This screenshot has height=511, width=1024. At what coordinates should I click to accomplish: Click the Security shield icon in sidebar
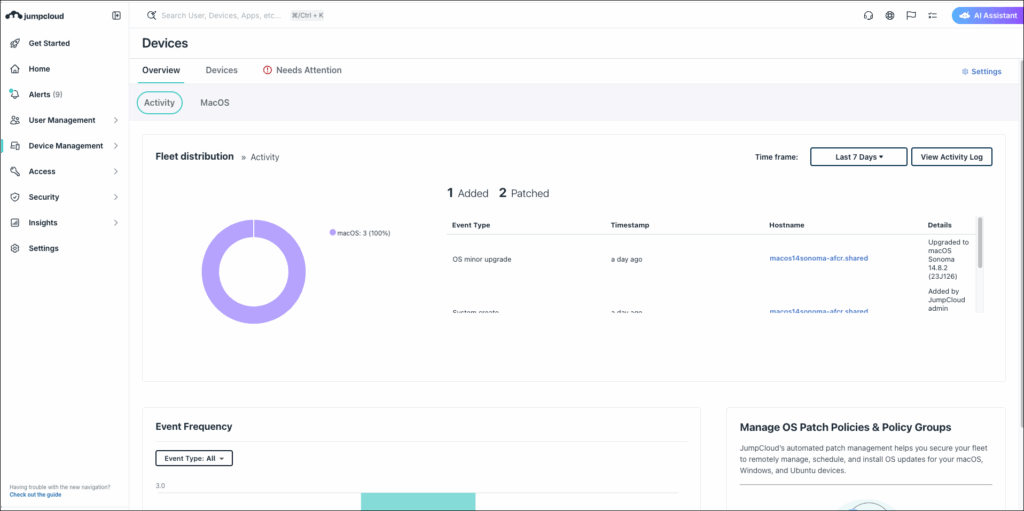(x=15, y=197)
